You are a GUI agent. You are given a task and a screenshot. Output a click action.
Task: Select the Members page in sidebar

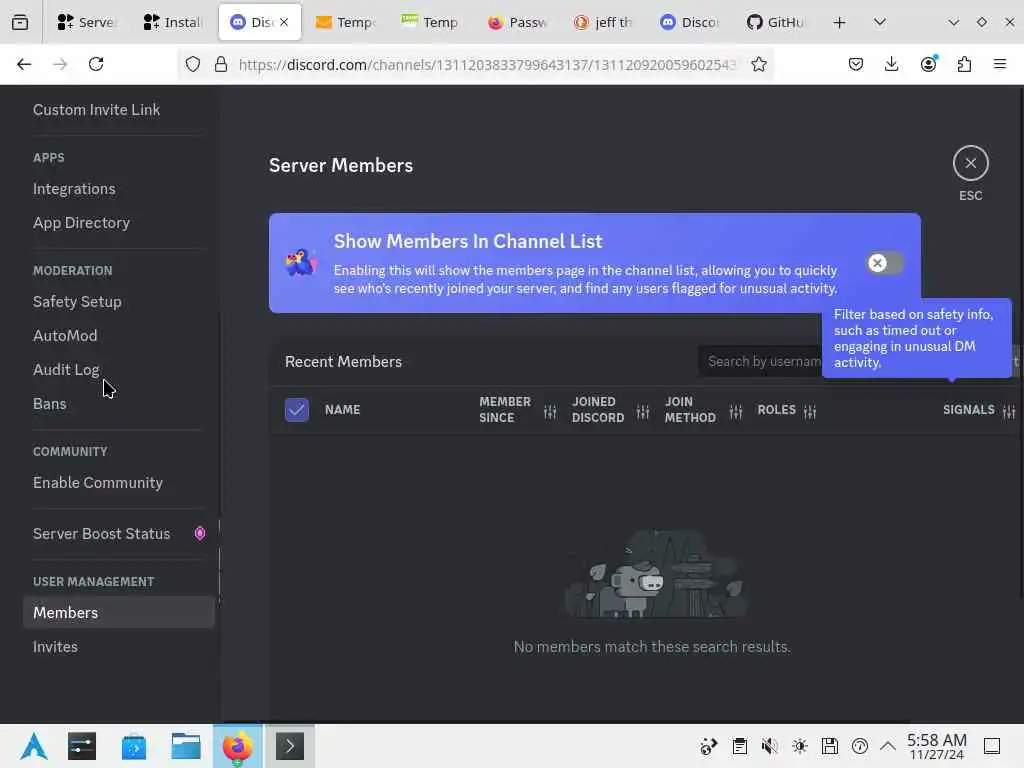tap(119, 613)
